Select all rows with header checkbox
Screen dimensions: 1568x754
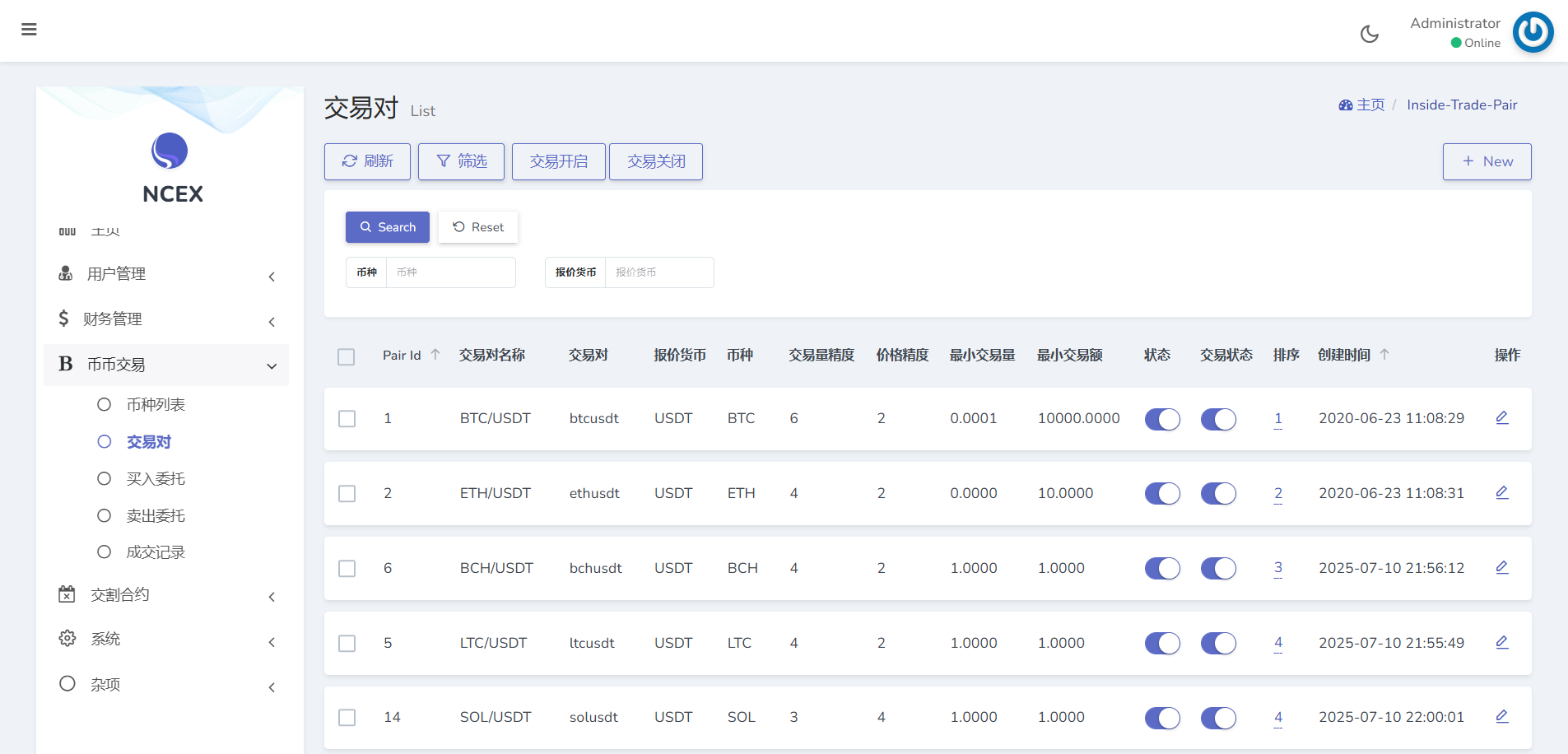pyautogui.click(x=347, y=356)
